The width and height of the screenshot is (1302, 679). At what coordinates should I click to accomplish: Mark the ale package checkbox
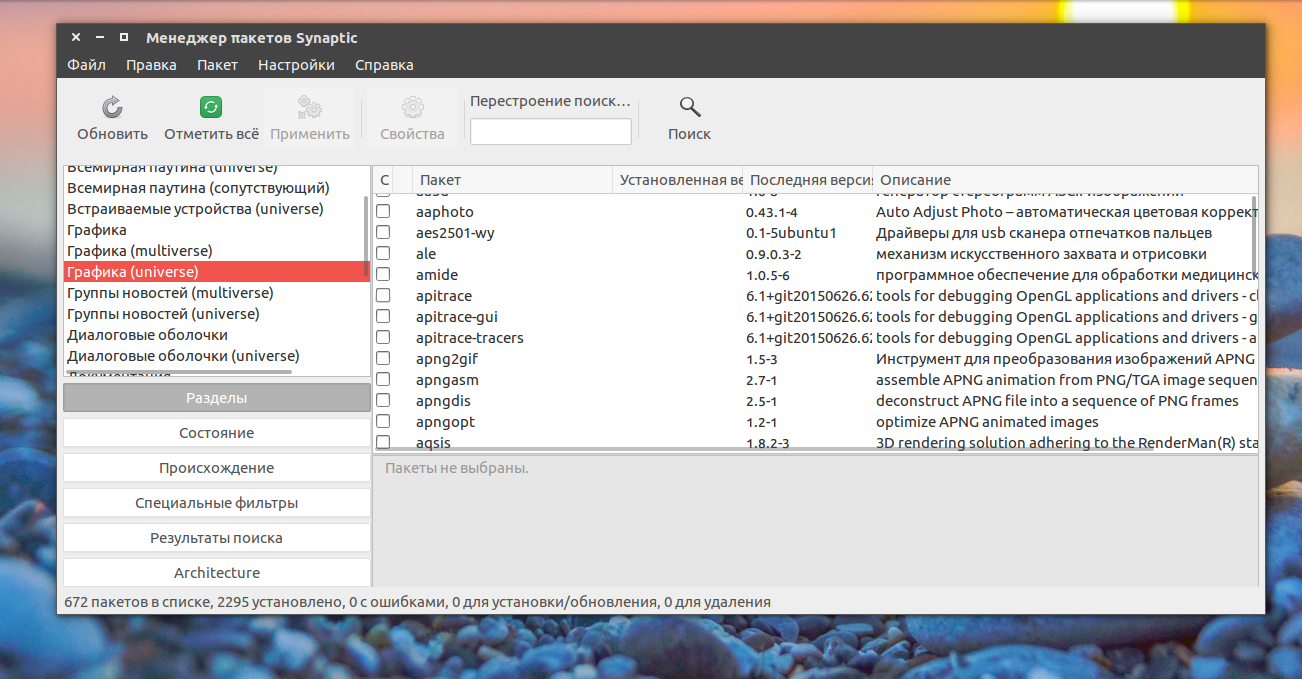(383, 254)
